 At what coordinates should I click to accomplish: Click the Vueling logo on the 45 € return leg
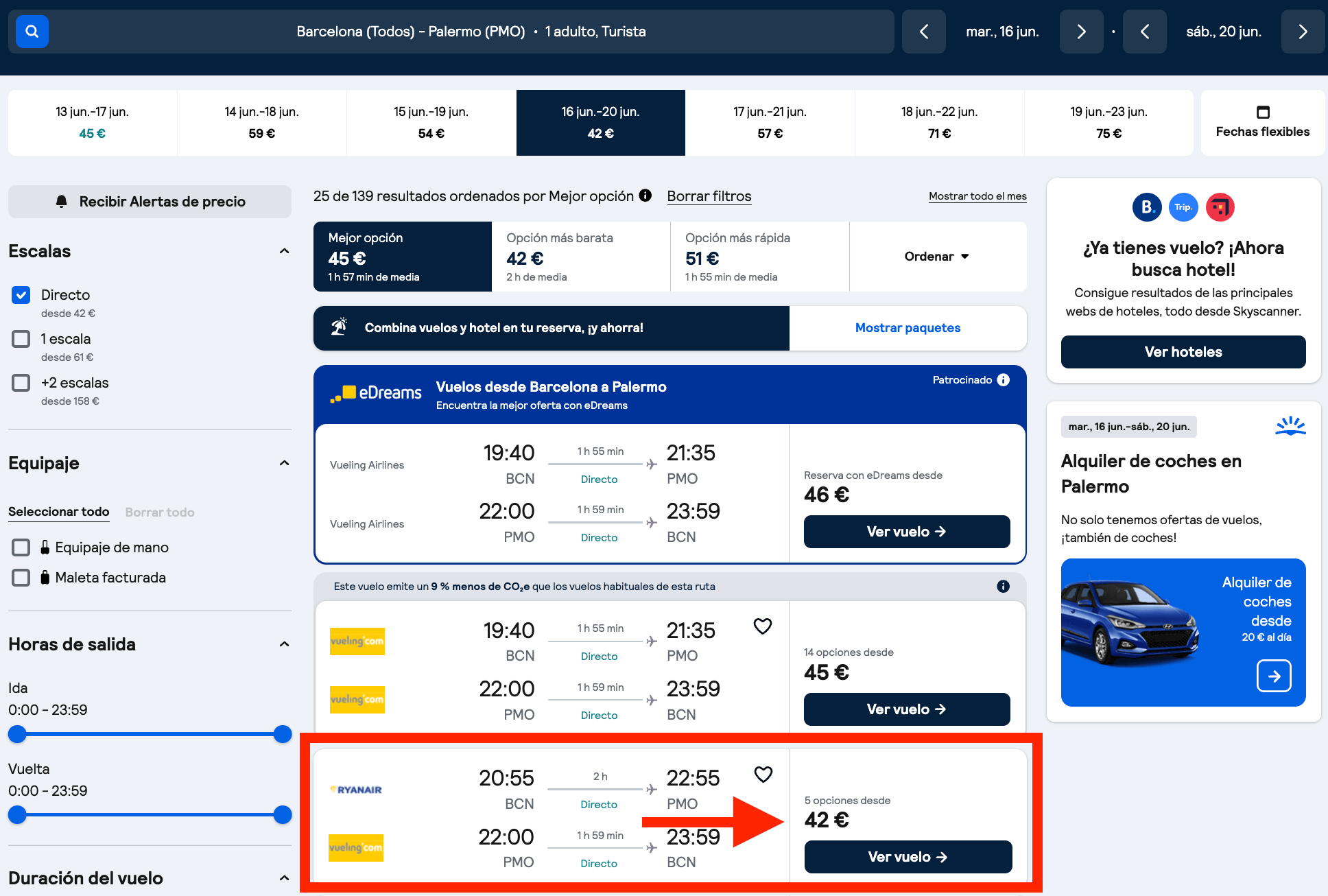pos(357,700)
